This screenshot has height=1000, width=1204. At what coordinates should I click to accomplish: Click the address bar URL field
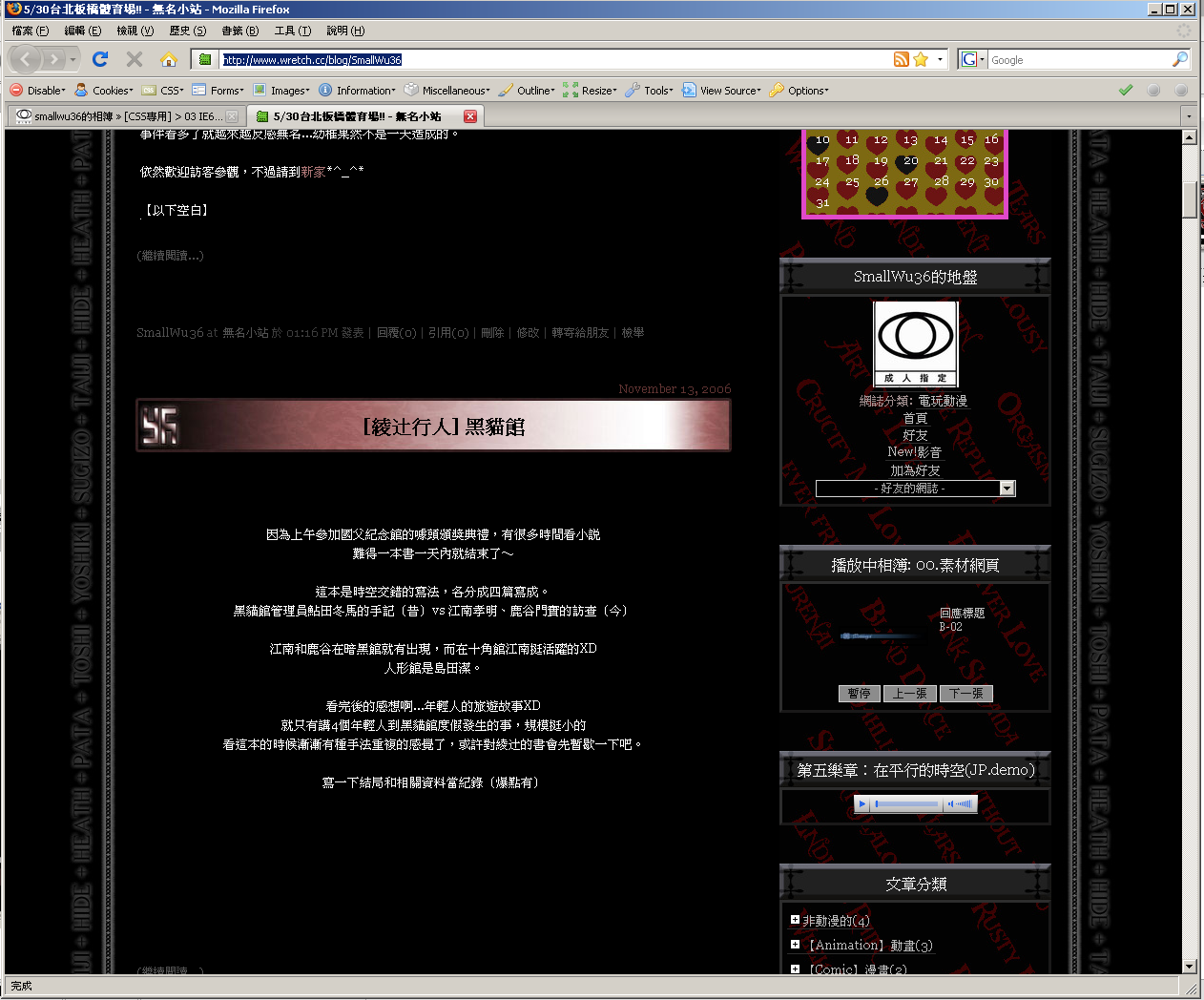(553, 59)
